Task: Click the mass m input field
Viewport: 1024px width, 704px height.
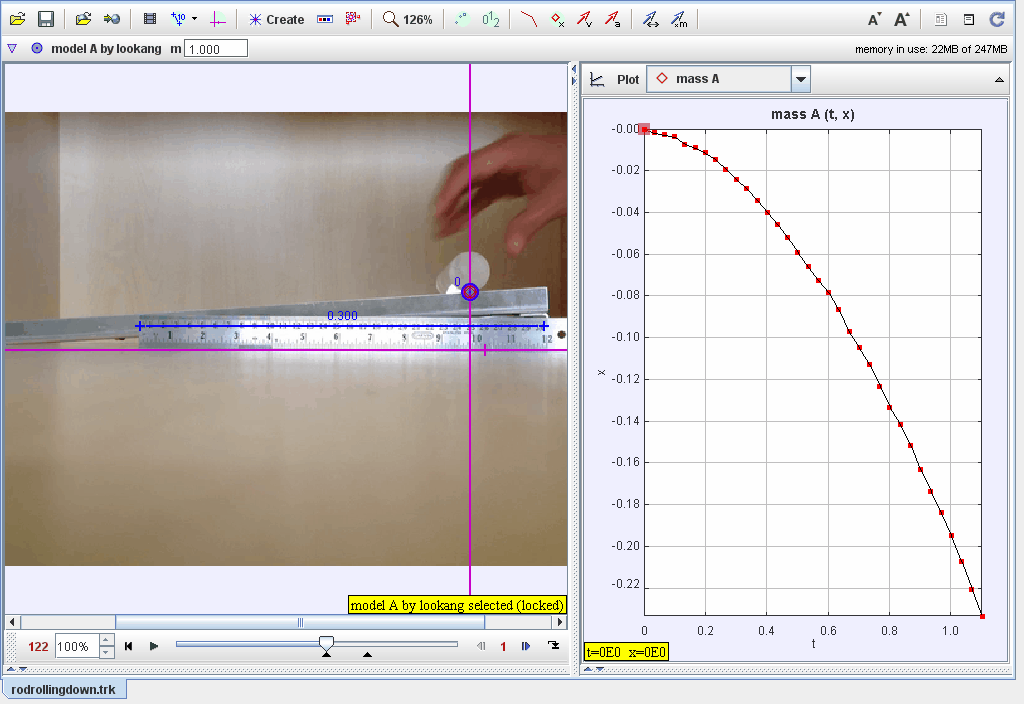Action: coord(216,49)
